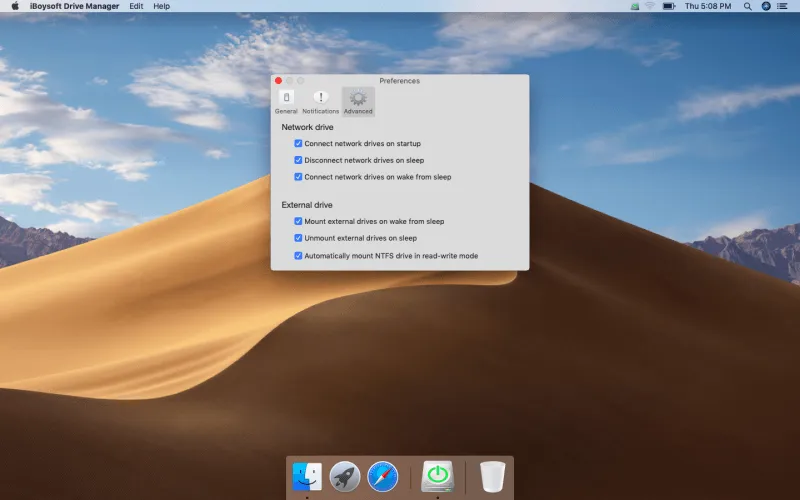Click the External drive section heading
The width and height of the screenshot is (800, 500).
(x=307, y=205)
